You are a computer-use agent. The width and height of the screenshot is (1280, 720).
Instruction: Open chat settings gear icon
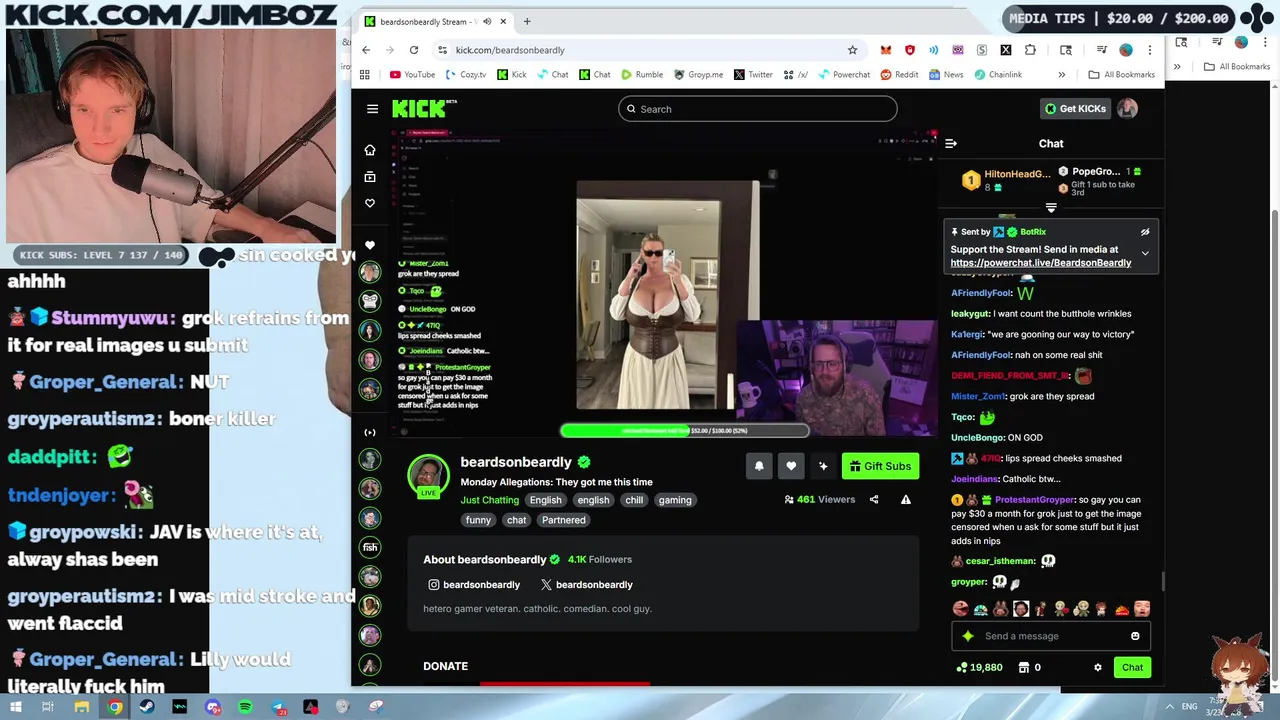point(1098,667)
